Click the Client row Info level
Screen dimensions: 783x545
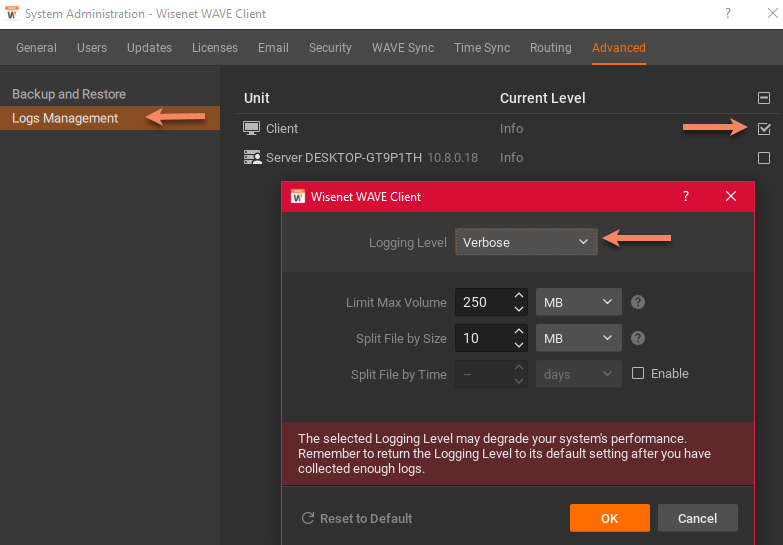point(511,128)
